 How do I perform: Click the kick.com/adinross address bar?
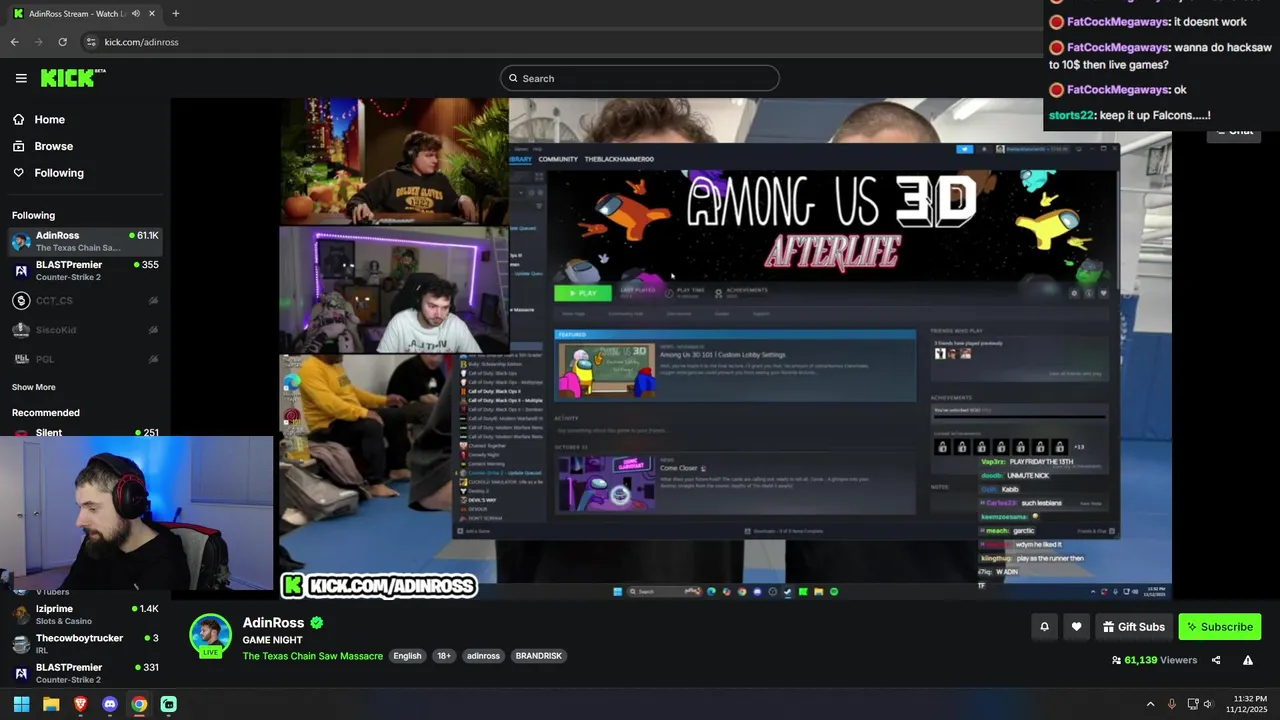click(x=560, y=42)
